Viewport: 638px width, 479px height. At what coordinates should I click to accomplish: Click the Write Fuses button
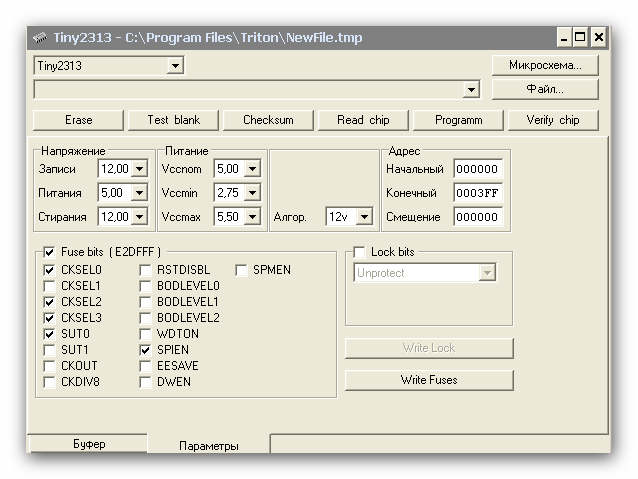429,380
